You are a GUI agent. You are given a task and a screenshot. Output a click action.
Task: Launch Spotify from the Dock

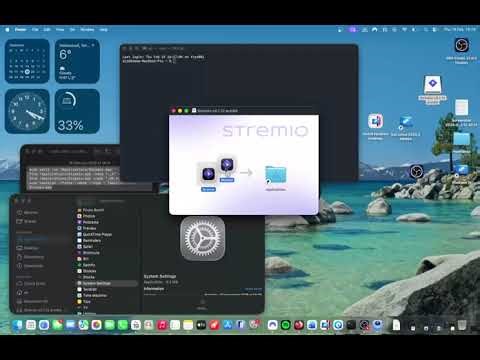[285, 325]
